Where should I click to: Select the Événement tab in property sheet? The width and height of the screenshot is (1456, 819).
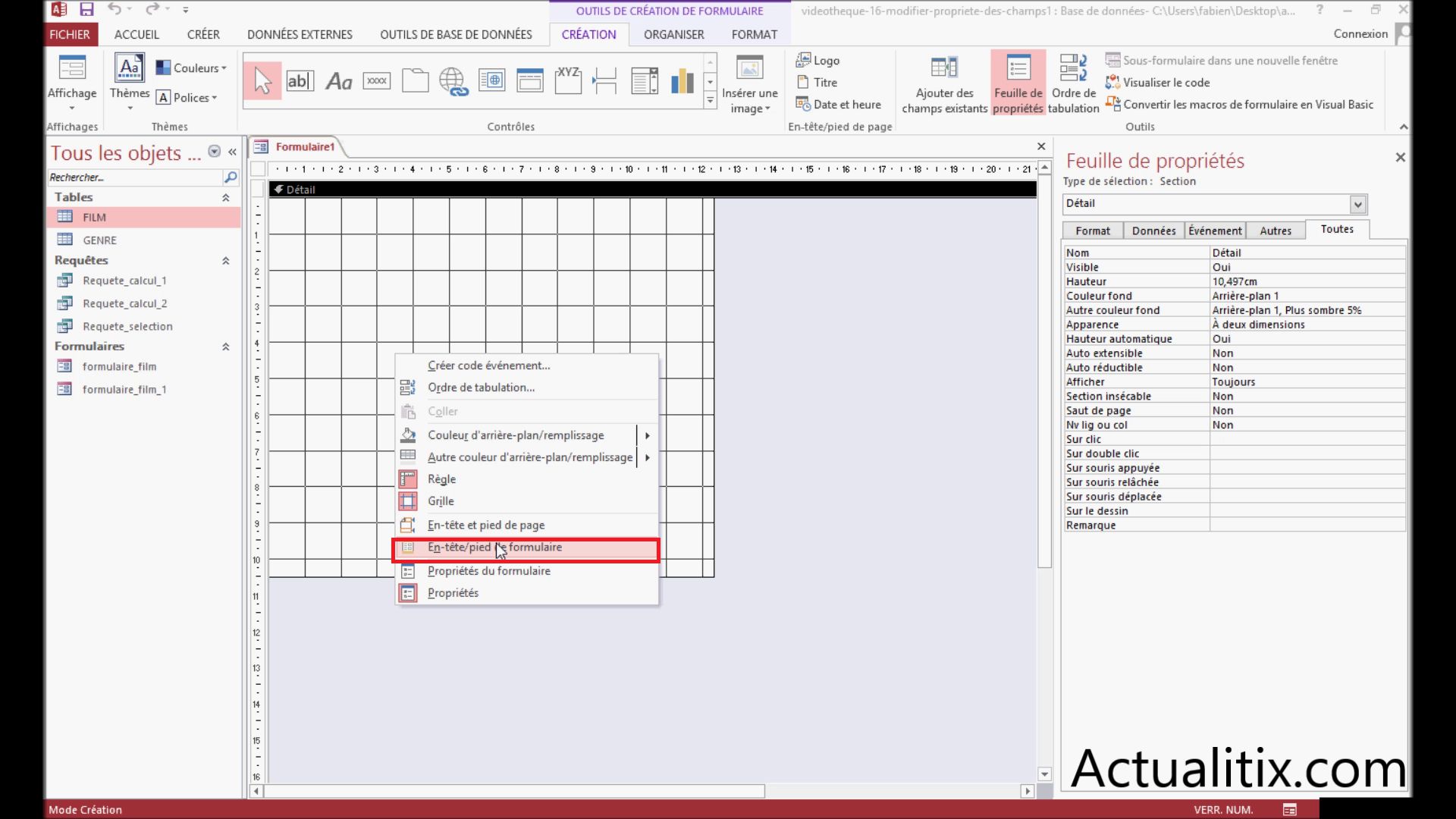coord(1215,231)
